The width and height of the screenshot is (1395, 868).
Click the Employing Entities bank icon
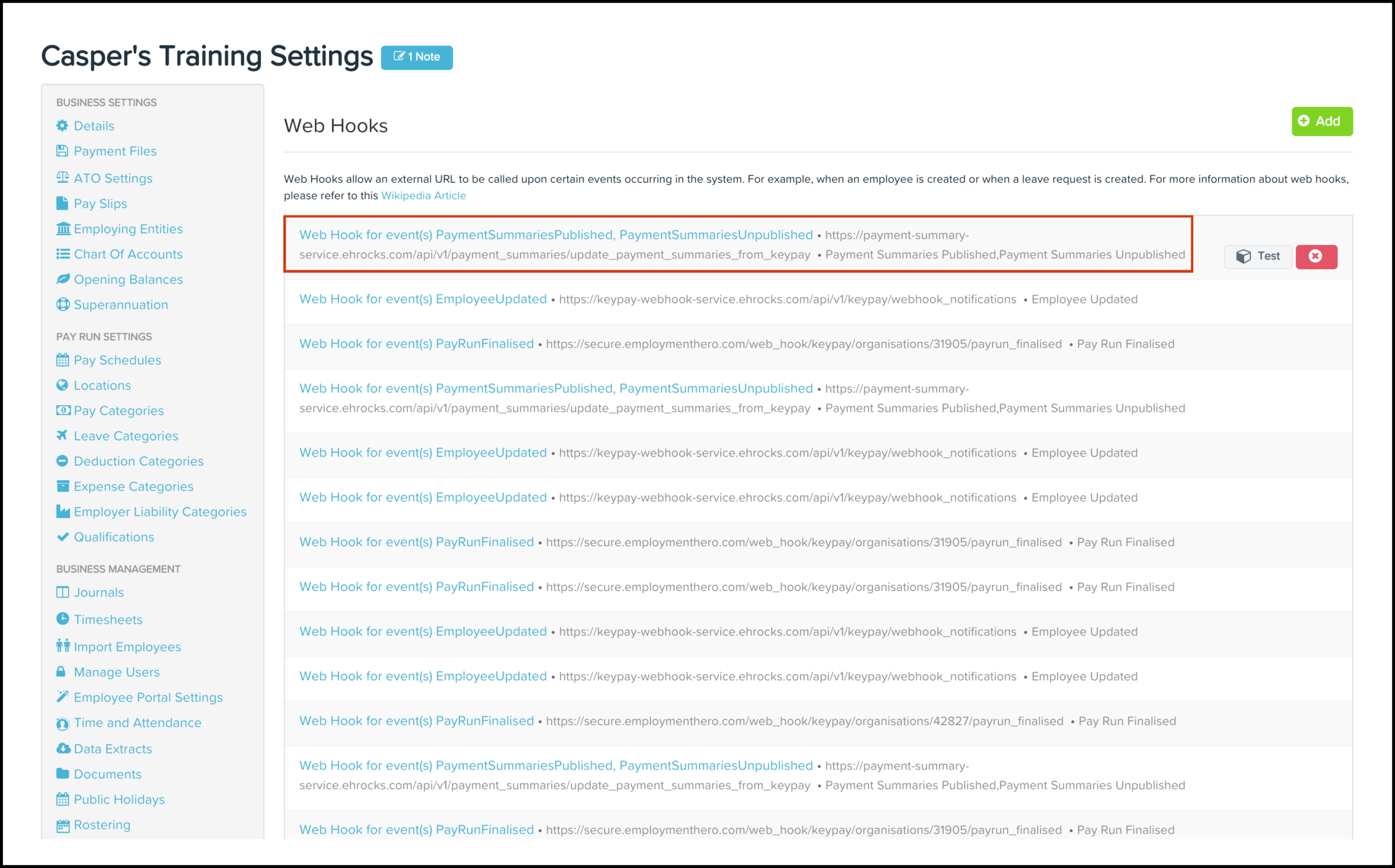tap(63, 229)
